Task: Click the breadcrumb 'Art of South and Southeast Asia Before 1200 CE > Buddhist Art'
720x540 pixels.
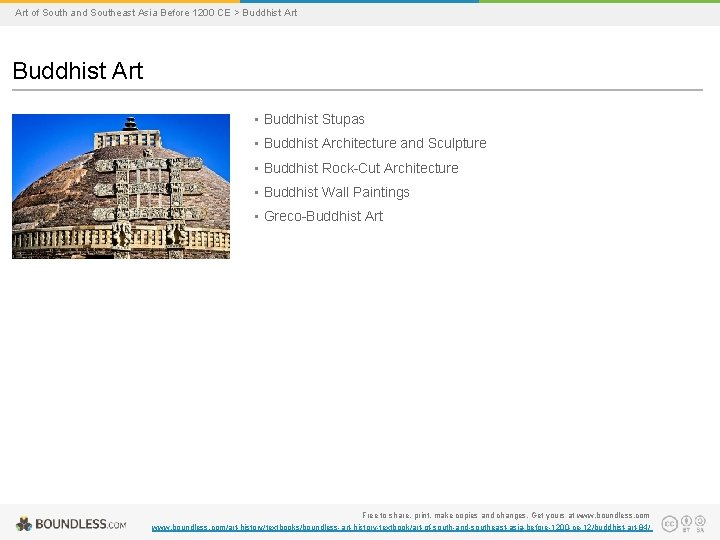Action: pos(156,13)
